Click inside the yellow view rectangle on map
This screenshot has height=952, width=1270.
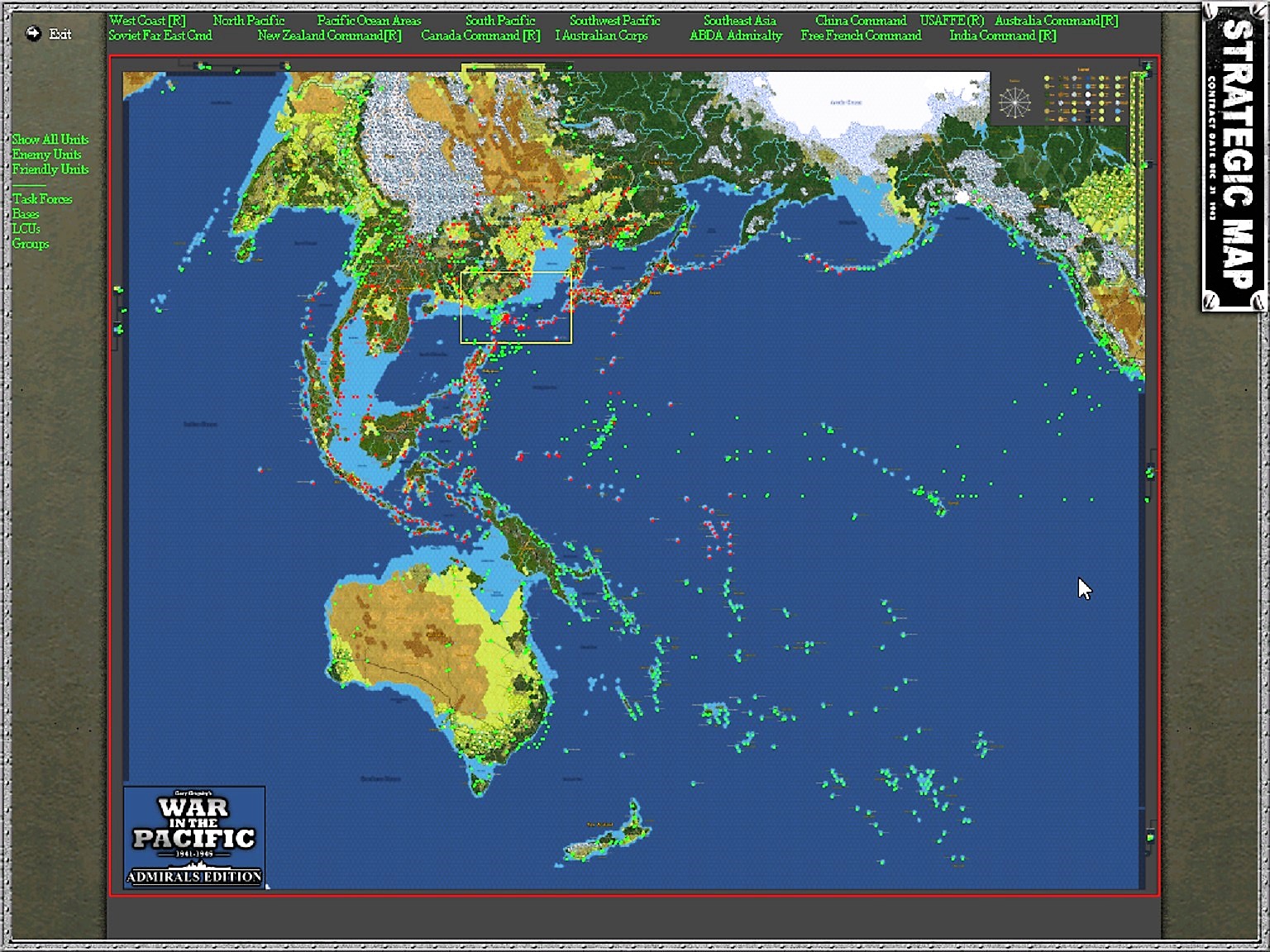(516, 307)
